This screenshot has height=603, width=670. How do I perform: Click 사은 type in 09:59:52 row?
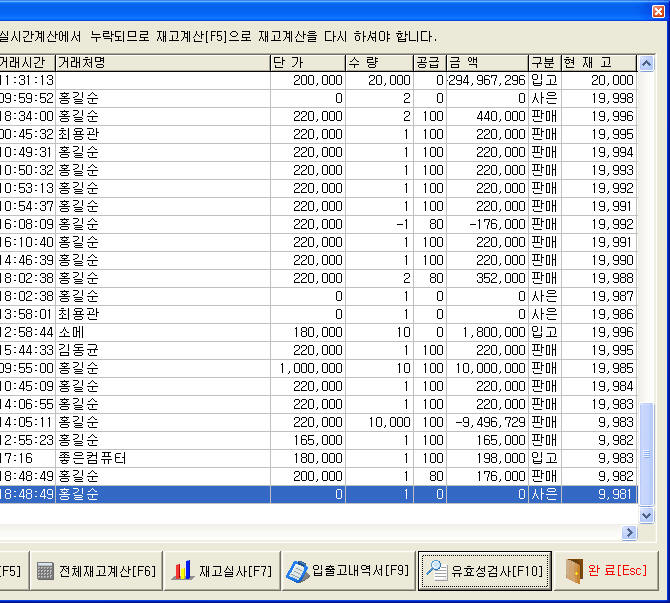pyautogui.click(x=544, y=98)
